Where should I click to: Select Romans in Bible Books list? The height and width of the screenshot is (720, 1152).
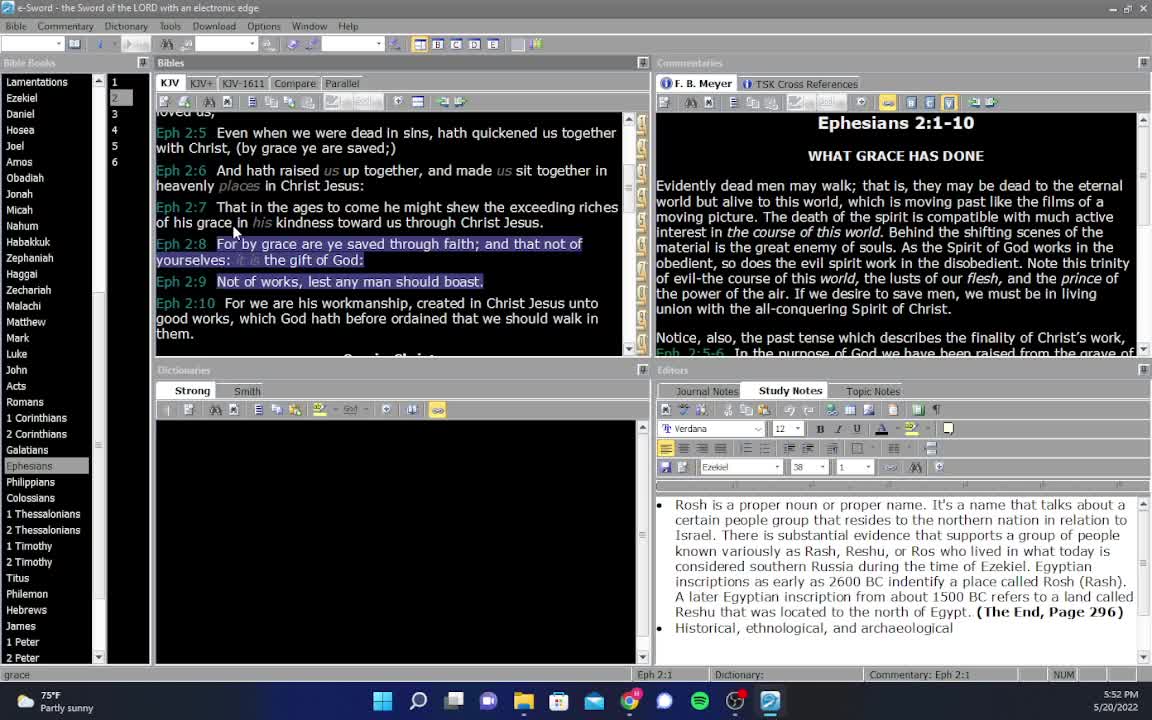(25, 402)
